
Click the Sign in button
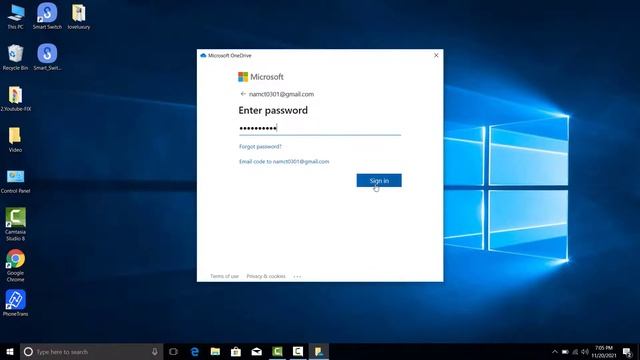tap(379, 180)
